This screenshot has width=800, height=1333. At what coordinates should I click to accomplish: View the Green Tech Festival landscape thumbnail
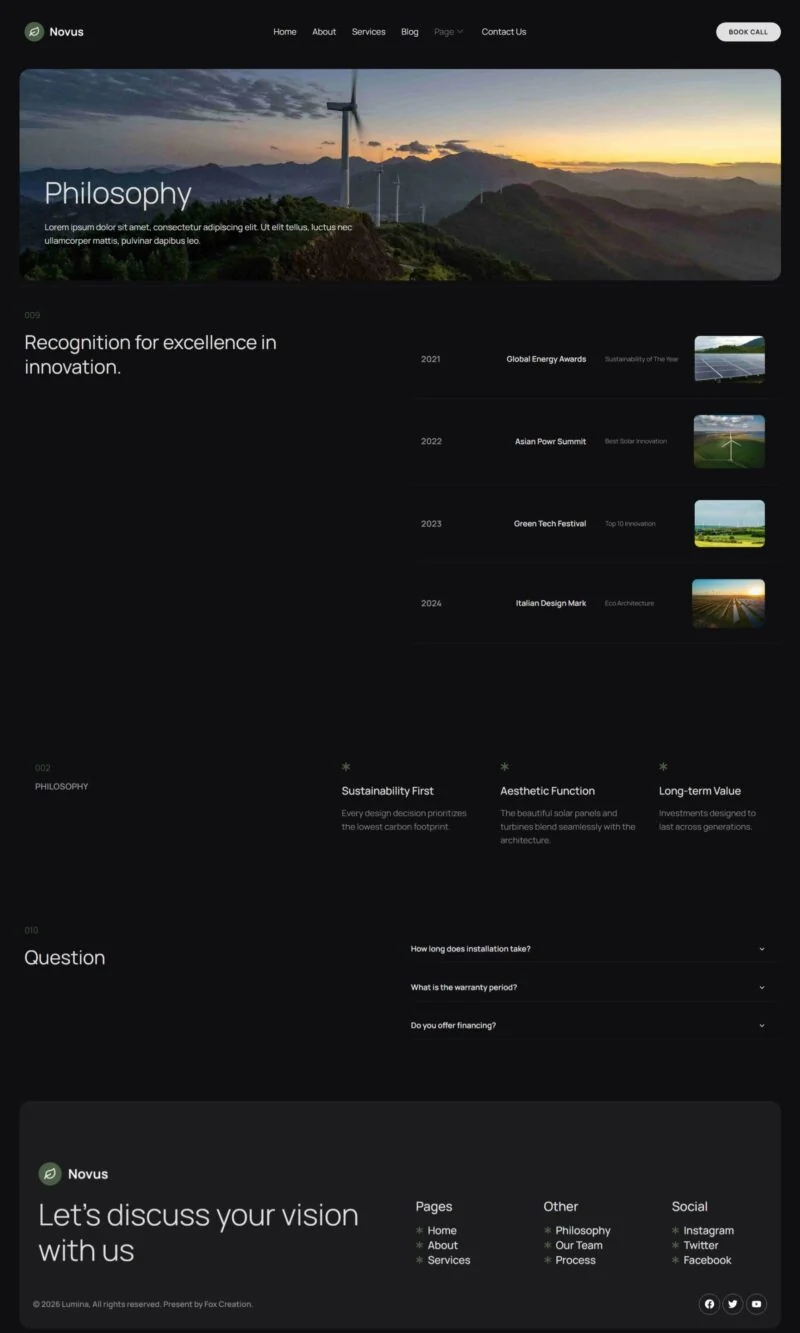pos(730,524)
